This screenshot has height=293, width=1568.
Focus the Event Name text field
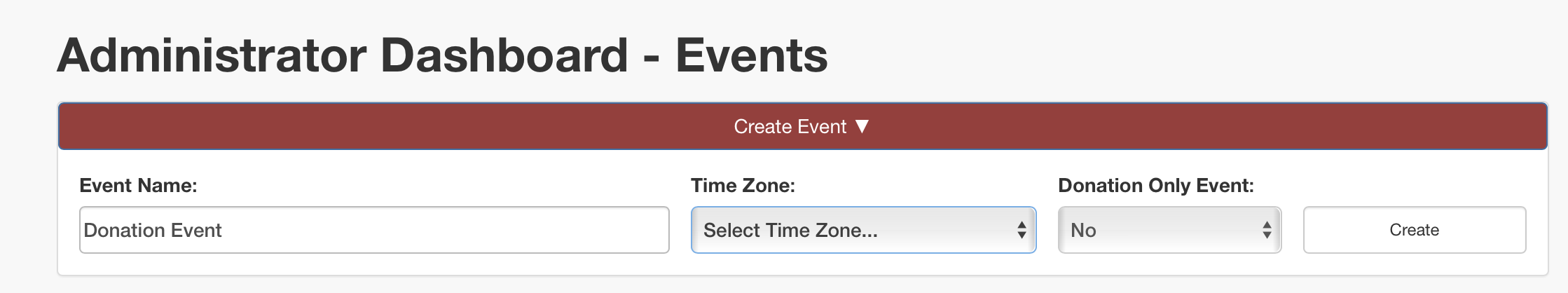tap(374, 230)
